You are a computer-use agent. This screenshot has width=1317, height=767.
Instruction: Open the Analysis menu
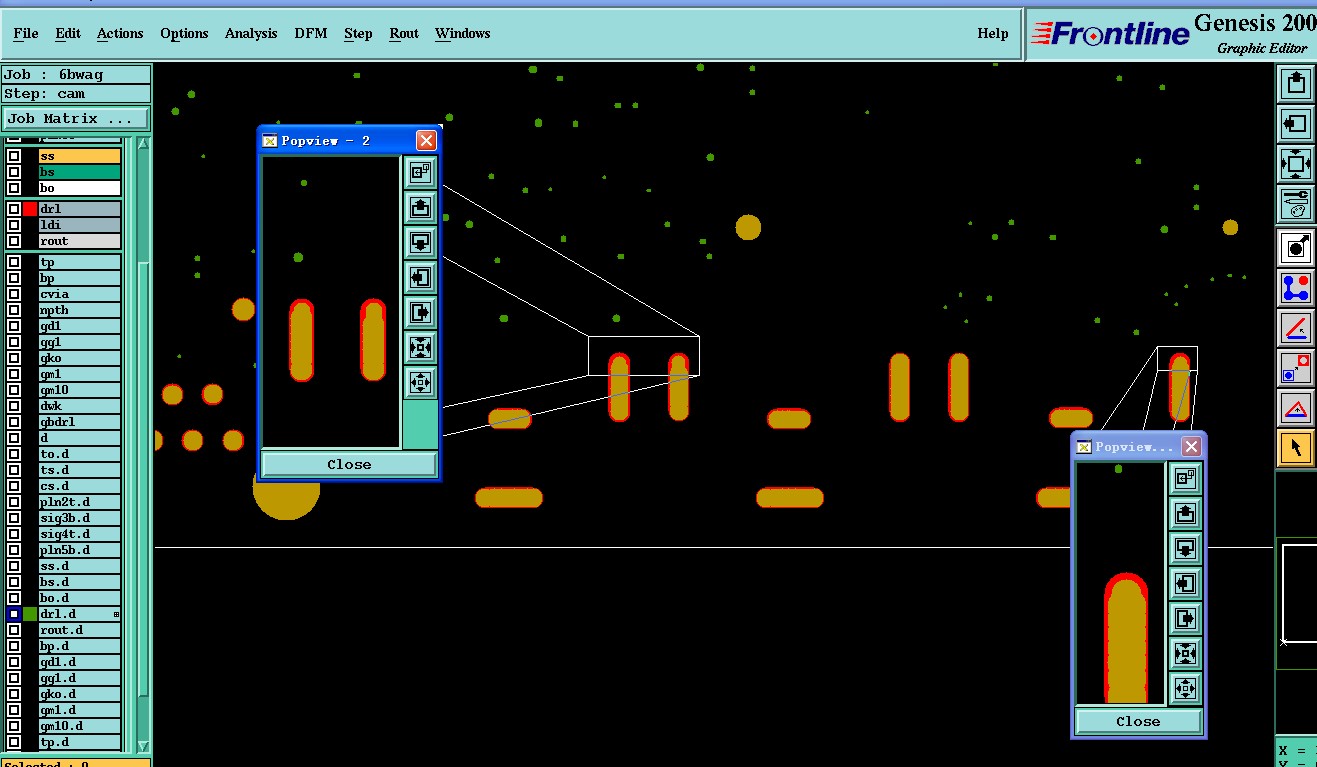coord(251,33)
